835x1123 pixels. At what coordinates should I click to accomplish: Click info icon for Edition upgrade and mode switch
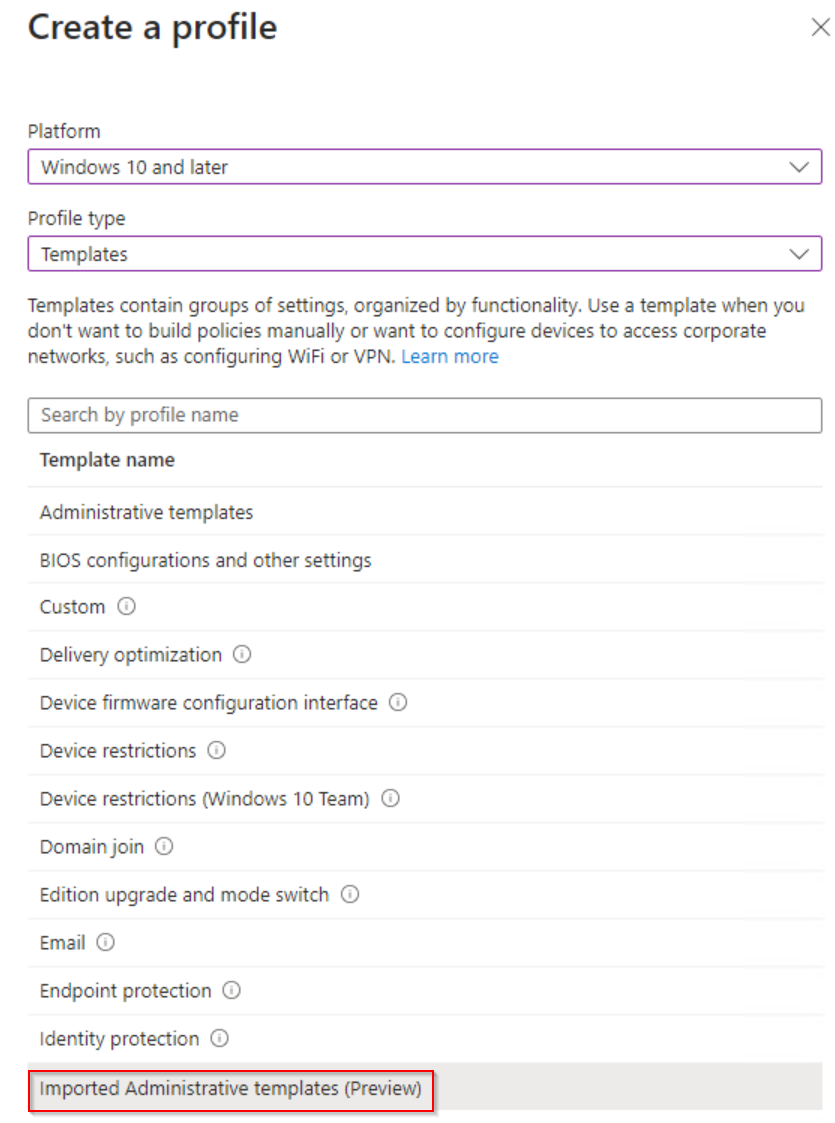pos(349,895)
